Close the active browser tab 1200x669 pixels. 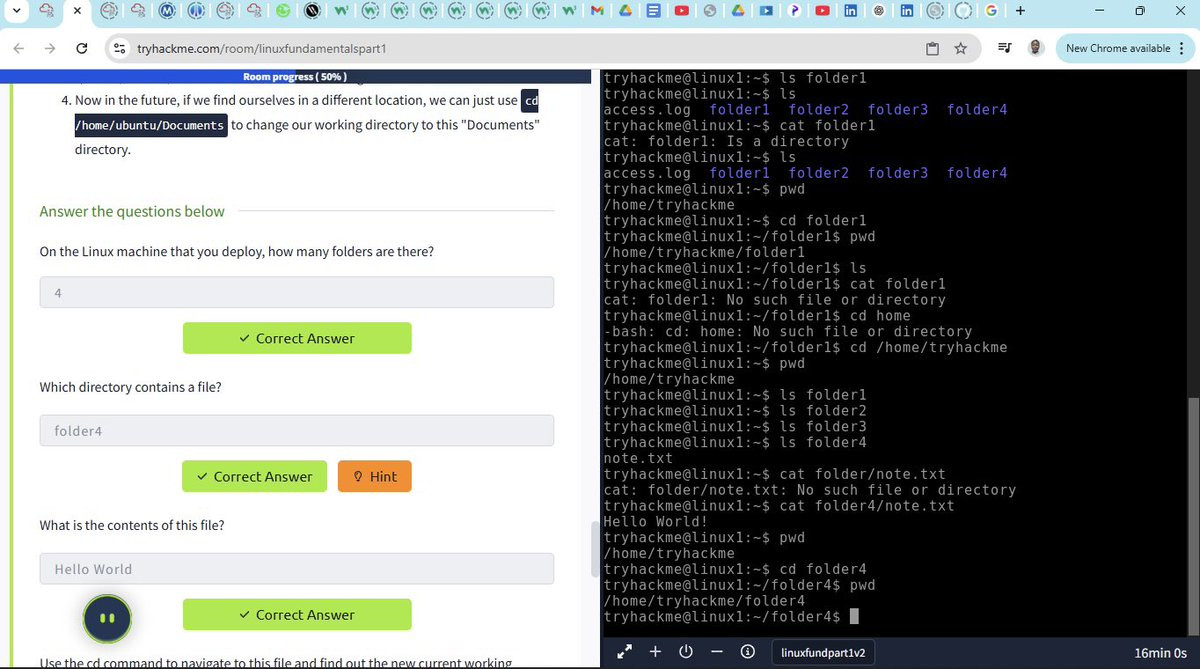pos(76,12)
